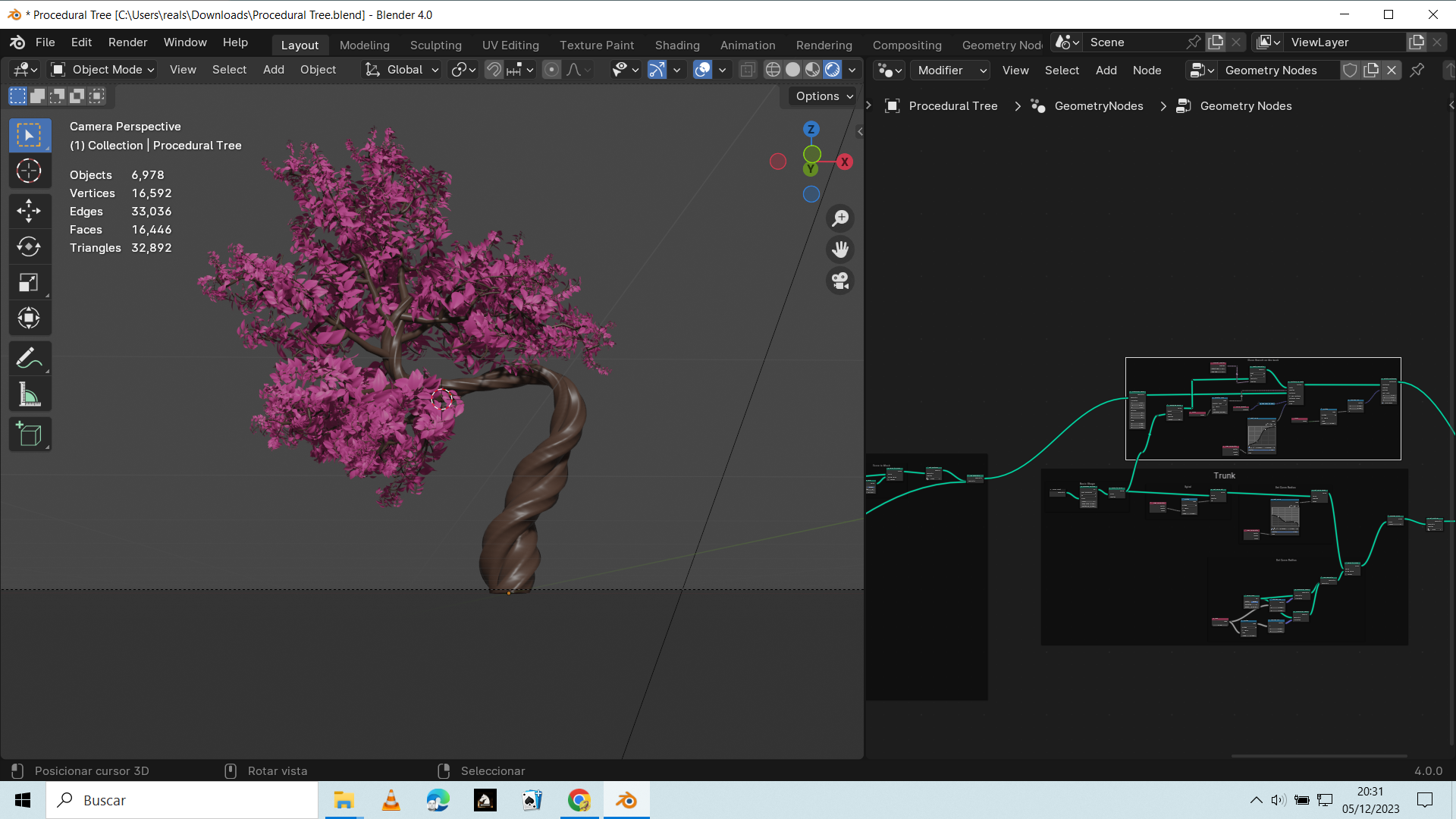Activate the Add Cube tool
This screenshot has height=819, width=1456.
point(29,435)
